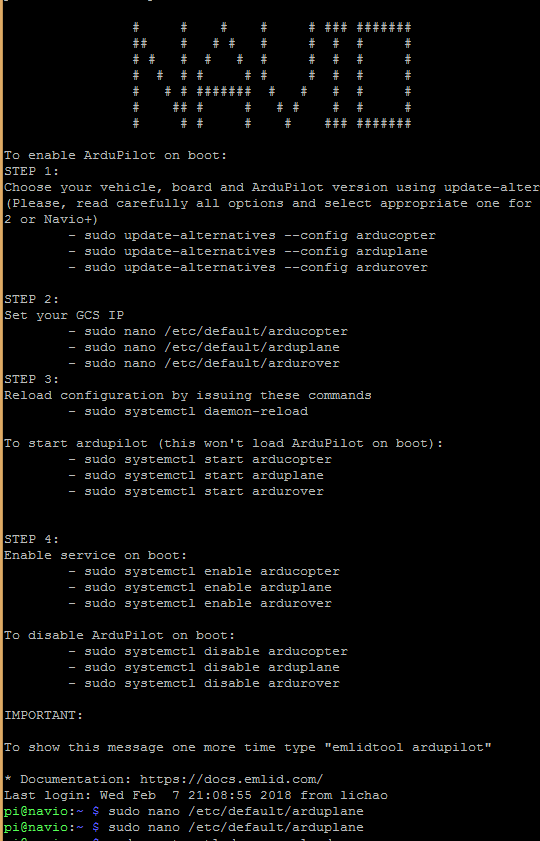Click the first pi@navio shell prompt

[x=51, y=812]
